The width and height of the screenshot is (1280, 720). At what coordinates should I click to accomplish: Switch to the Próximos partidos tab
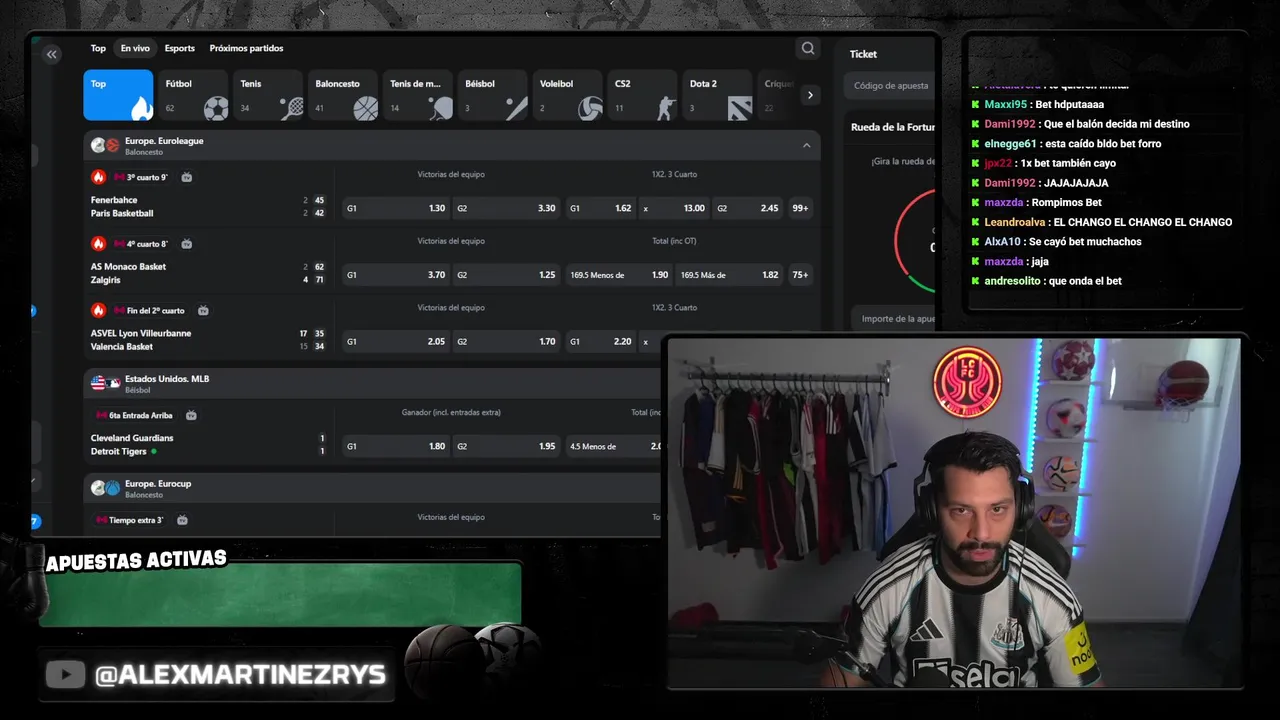click(x=246, y=48)
